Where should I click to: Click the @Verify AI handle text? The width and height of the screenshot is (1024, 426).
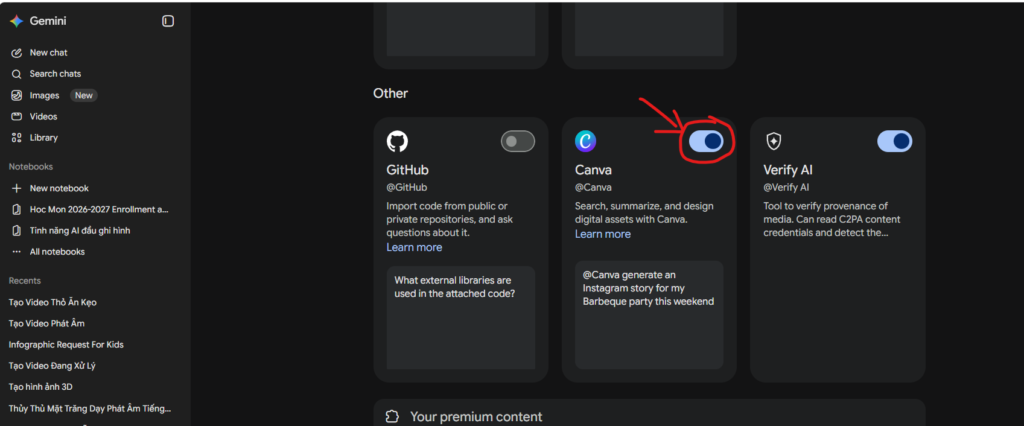pyautogui.click(x=786, y=188)
